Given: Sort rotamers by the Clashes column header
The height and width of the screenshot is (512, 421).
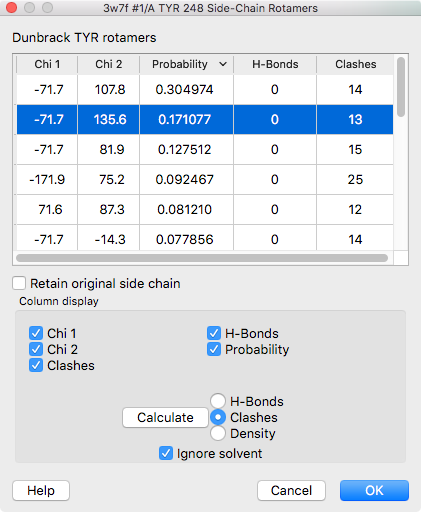Looking at the screenshot, I should (355, 64).
